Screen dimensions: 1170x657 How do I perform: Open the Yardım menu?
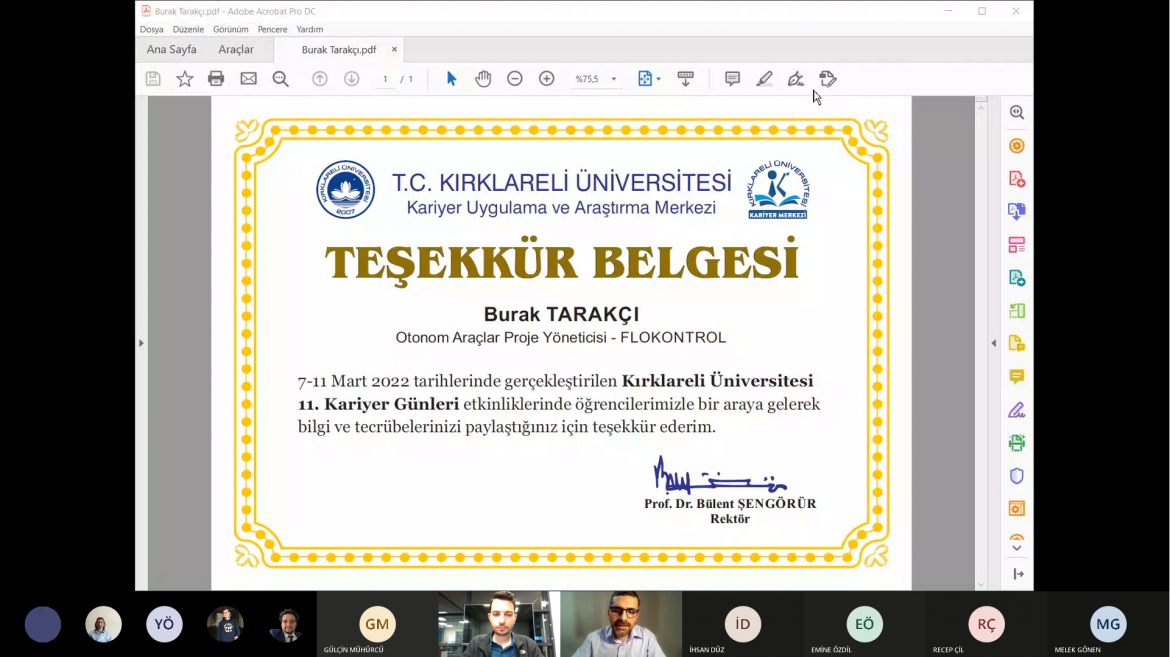pos(310,29)
